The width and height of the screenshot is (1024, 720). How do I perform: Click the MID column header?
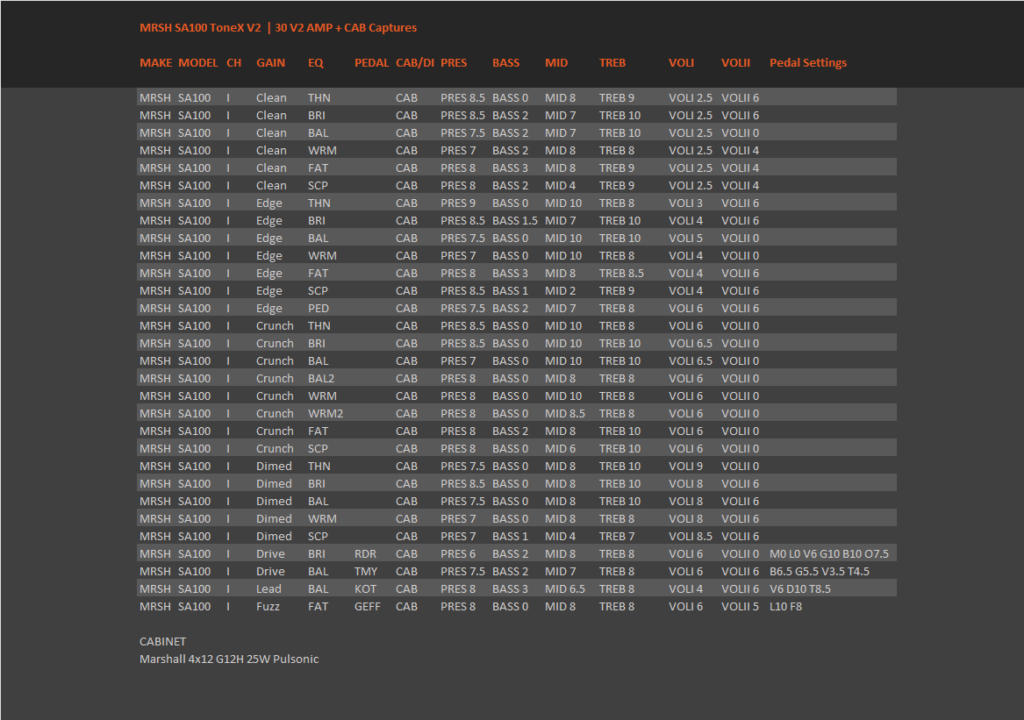coord(556,63)
